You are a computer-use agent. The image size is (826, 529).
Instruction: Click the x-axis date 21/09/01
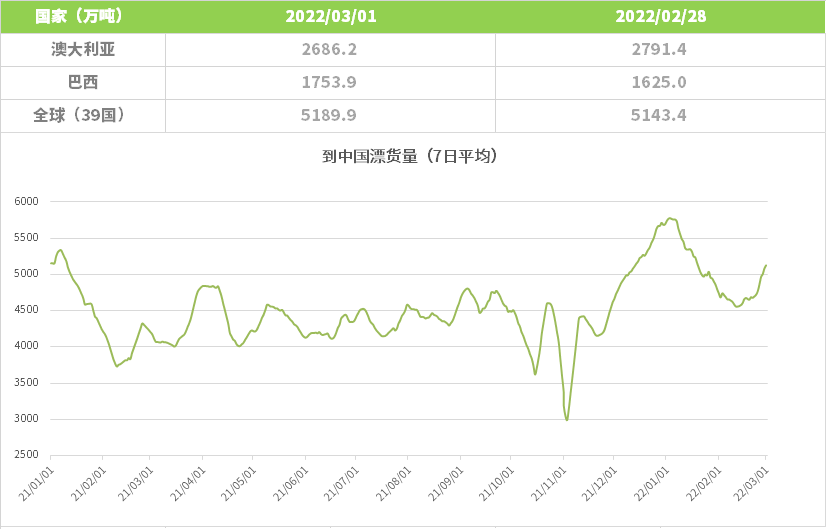pyautogui.click(x=446, y=484)
